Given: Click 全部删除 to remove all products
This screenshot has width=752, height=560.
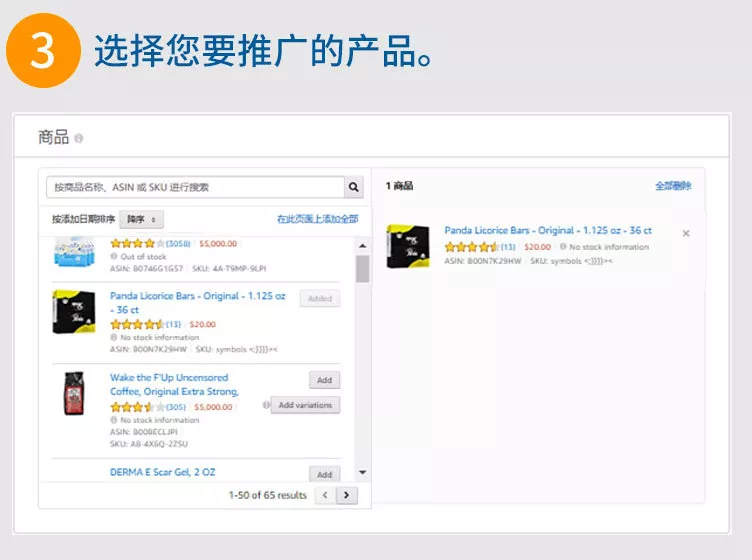Looking at the screenshot, I should tap(672, 186).
